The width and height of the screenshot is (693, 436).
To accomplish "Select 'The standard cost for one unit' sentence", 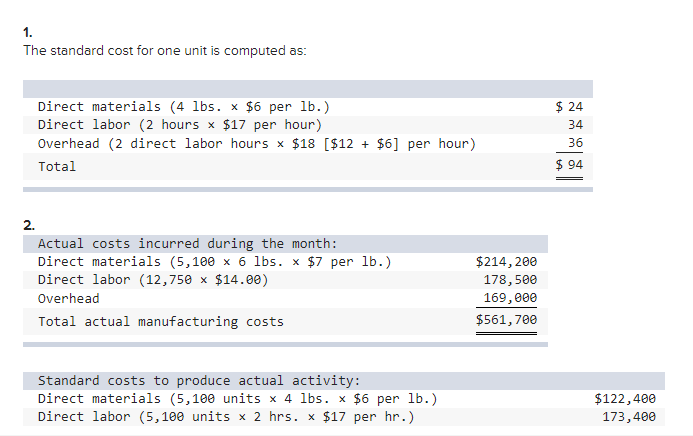I will point(165,51).
